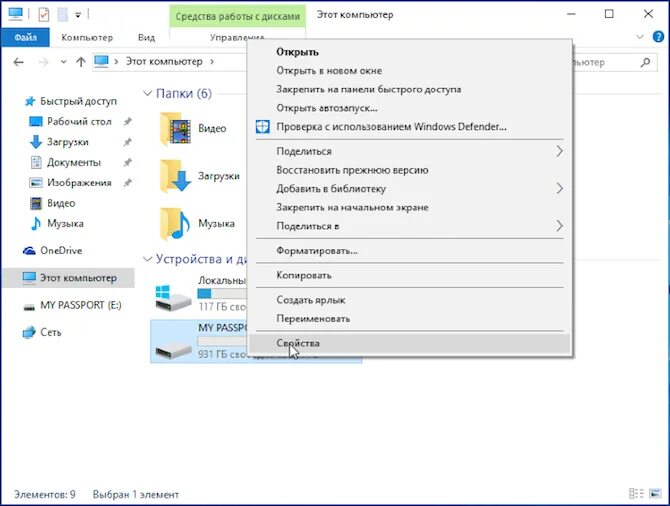The image size is (670, 506).
Task: Click the Up directory arrow
Action: pyautogui.click(x=81, y=62)
